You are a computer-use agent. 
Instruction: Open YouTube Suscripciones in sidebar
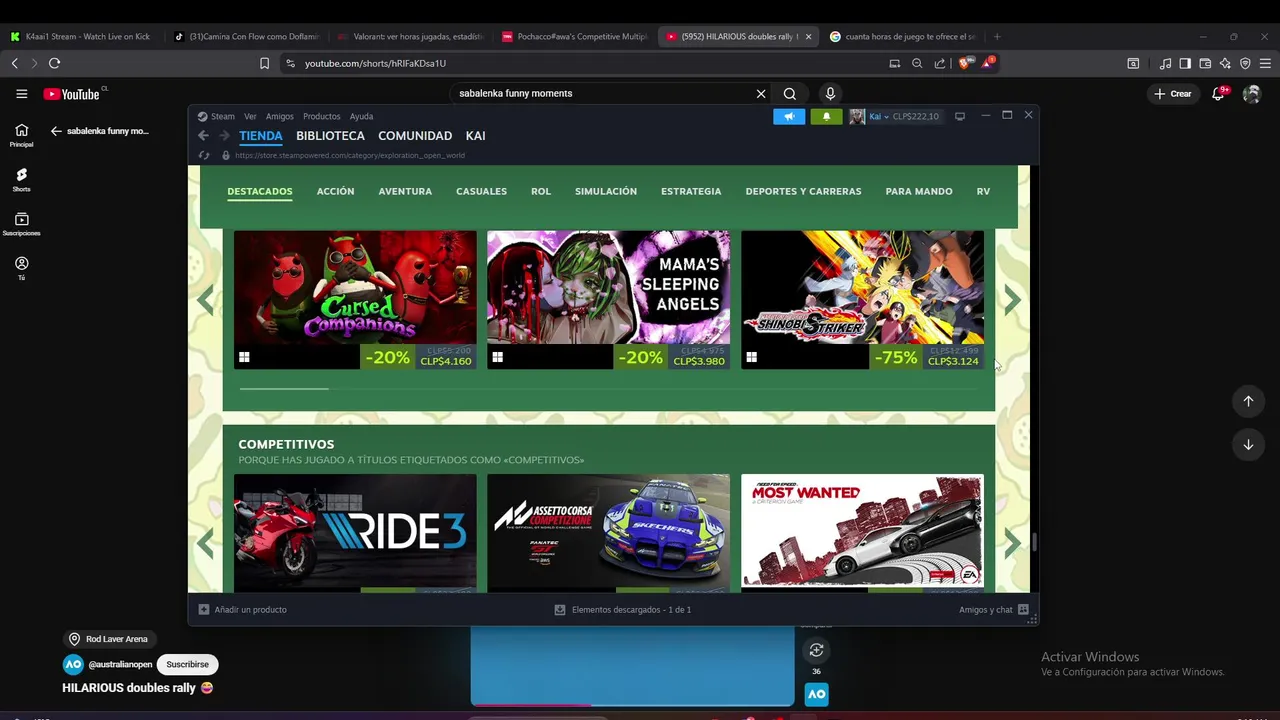click(x=21, y=224)
